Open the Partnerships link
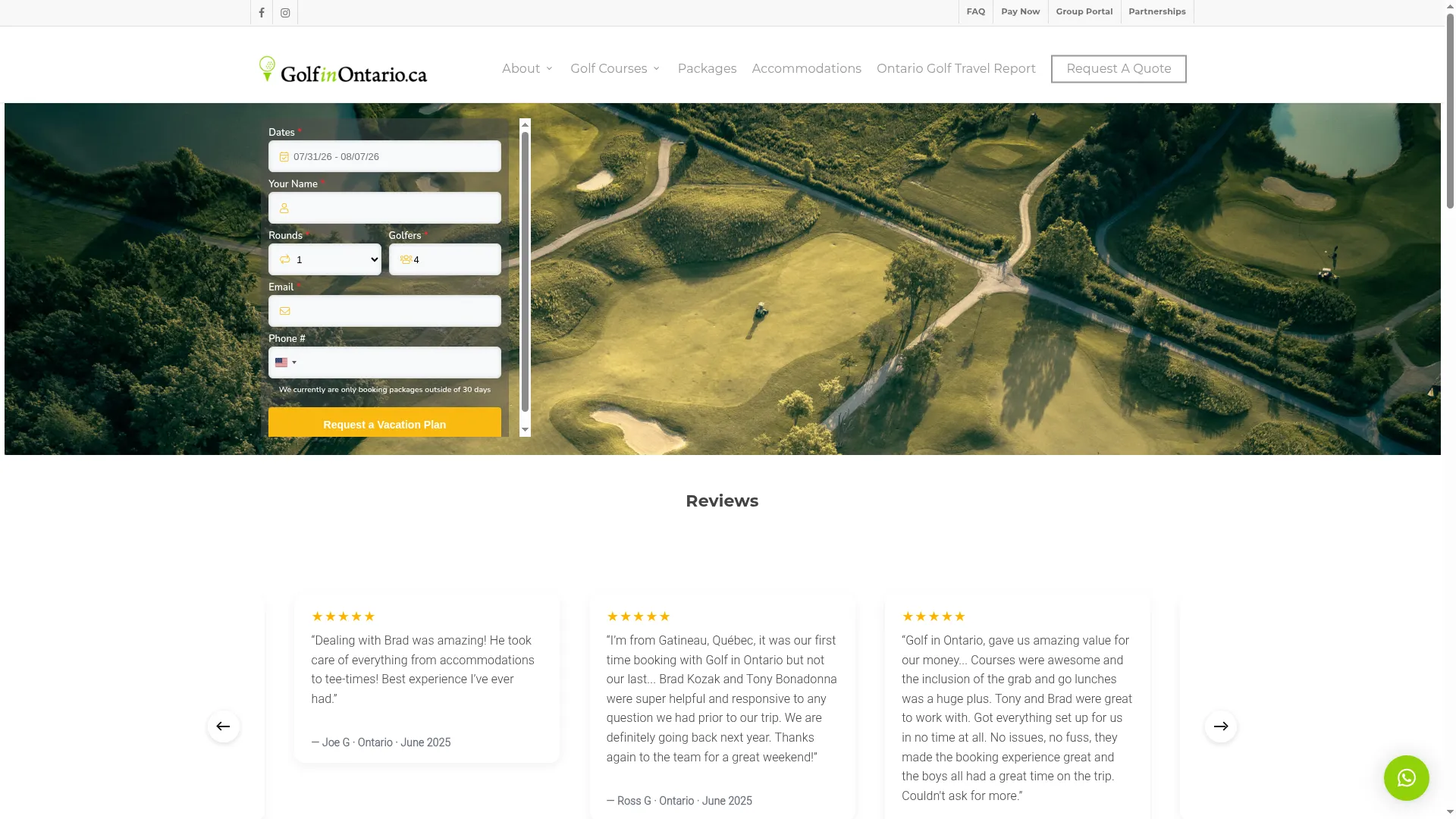The height and width of the screenshot is (819, 1456). point(1157,11)
